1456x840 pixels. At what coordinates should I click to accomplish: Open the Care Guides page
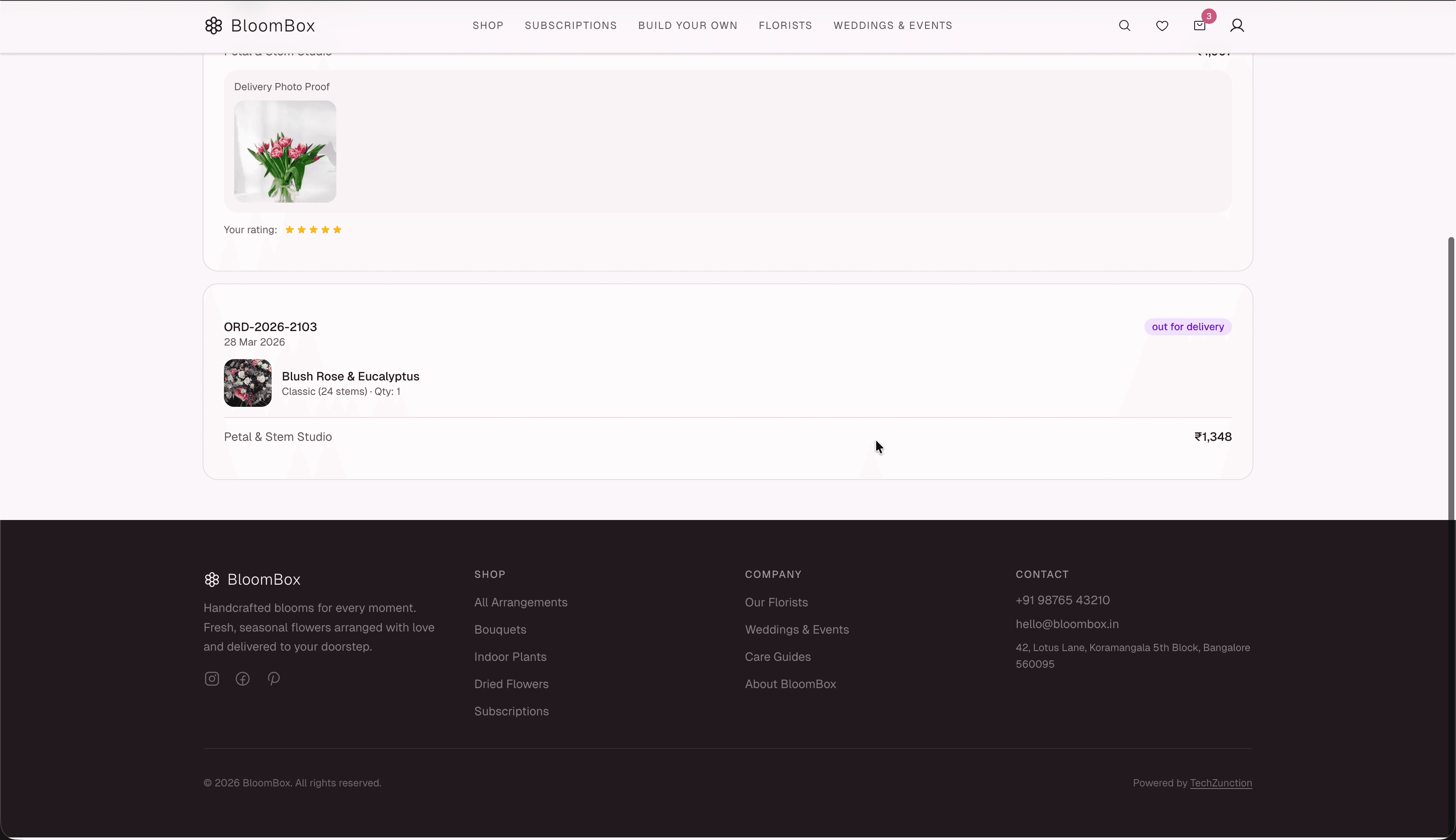(x=777, y=657)
